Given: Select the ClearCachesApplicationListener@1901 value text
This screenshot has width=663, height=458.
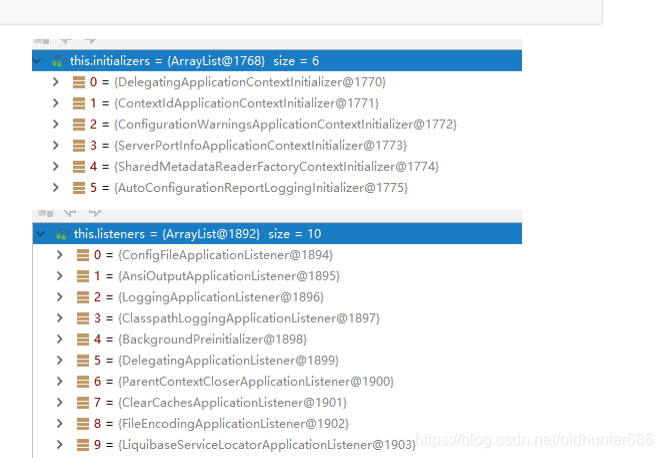Looking at the screenshot, I should (233, 403).
